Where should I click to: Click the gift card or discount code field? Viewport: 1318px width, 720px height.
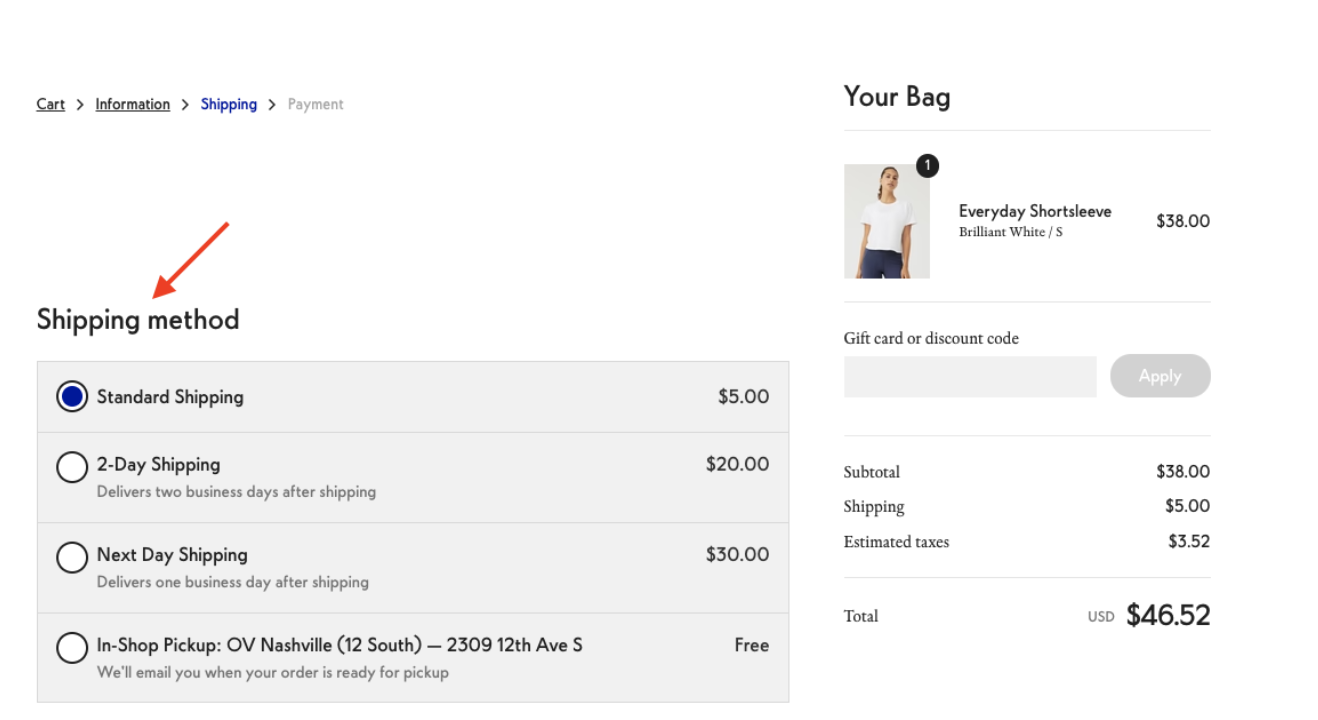click(x=970, y=377)
